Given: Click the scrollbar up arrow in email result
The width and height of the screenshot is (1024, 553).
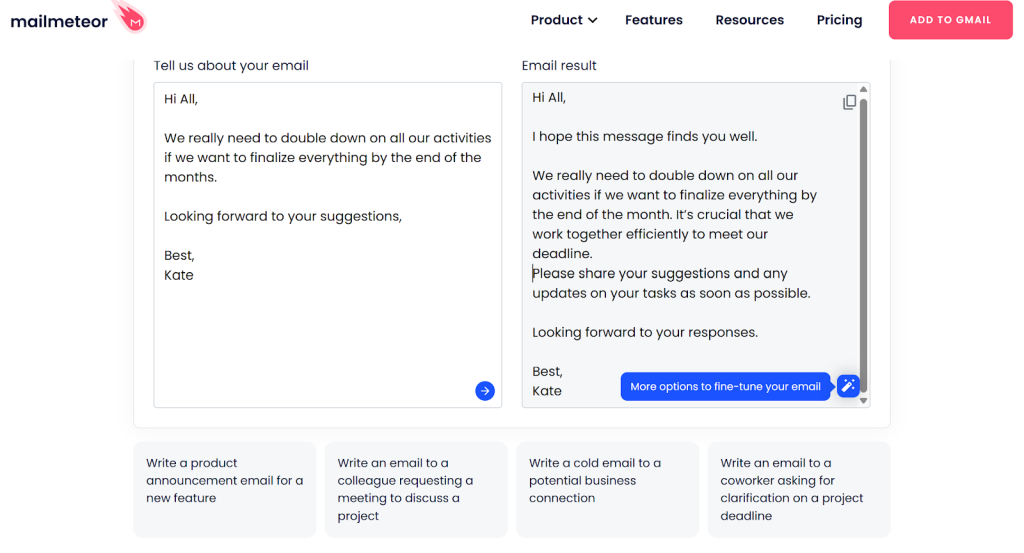Looking at the screenshot, I should click(x=863, y=89).
